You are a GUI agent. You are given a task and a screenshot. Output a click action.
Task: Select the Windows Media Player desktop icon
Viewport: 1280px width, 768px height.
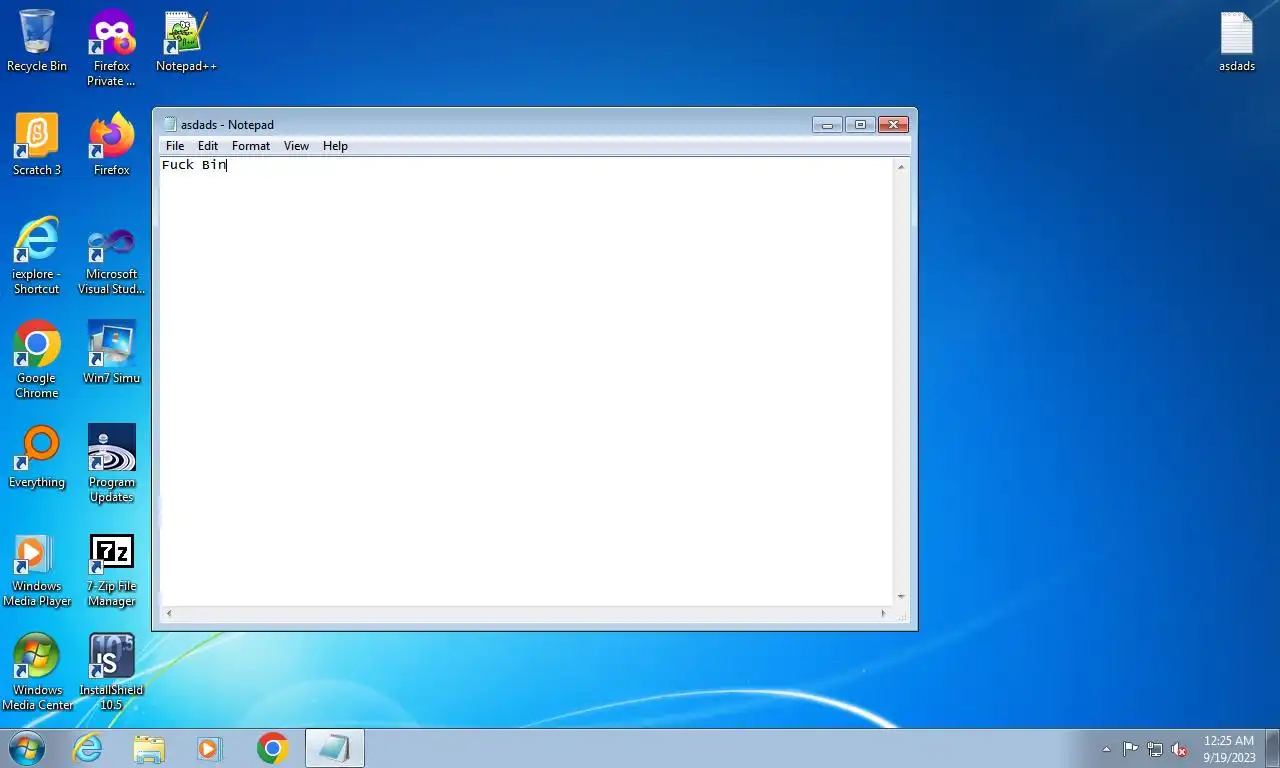point(37,568)
